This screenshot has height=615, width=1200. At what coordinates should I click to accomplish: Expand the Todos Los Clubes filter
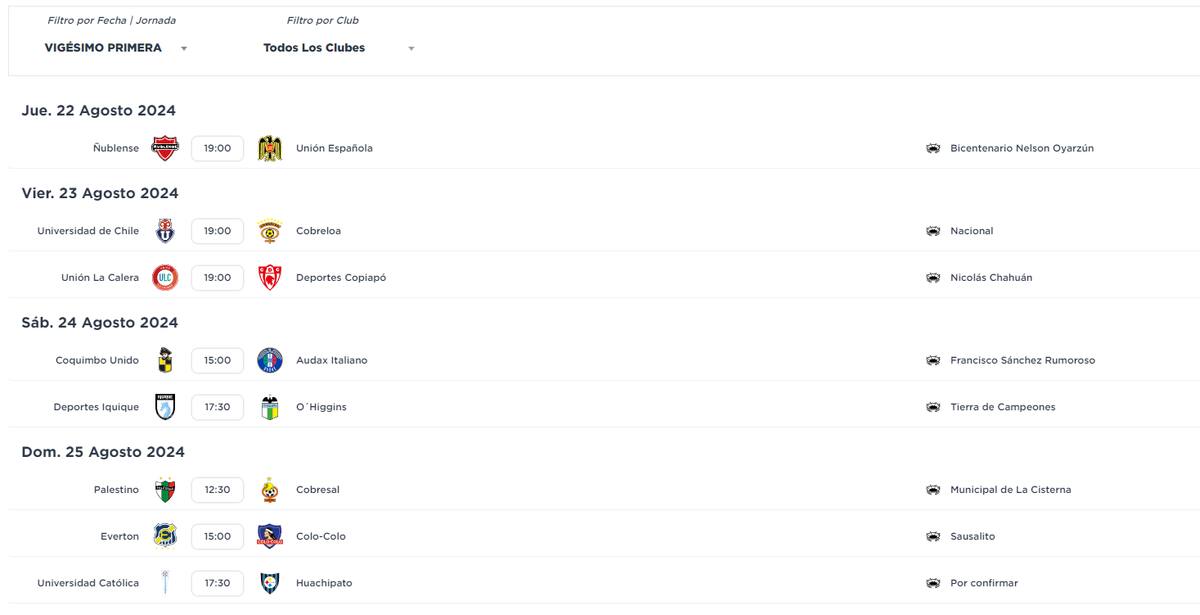[339, 48]
